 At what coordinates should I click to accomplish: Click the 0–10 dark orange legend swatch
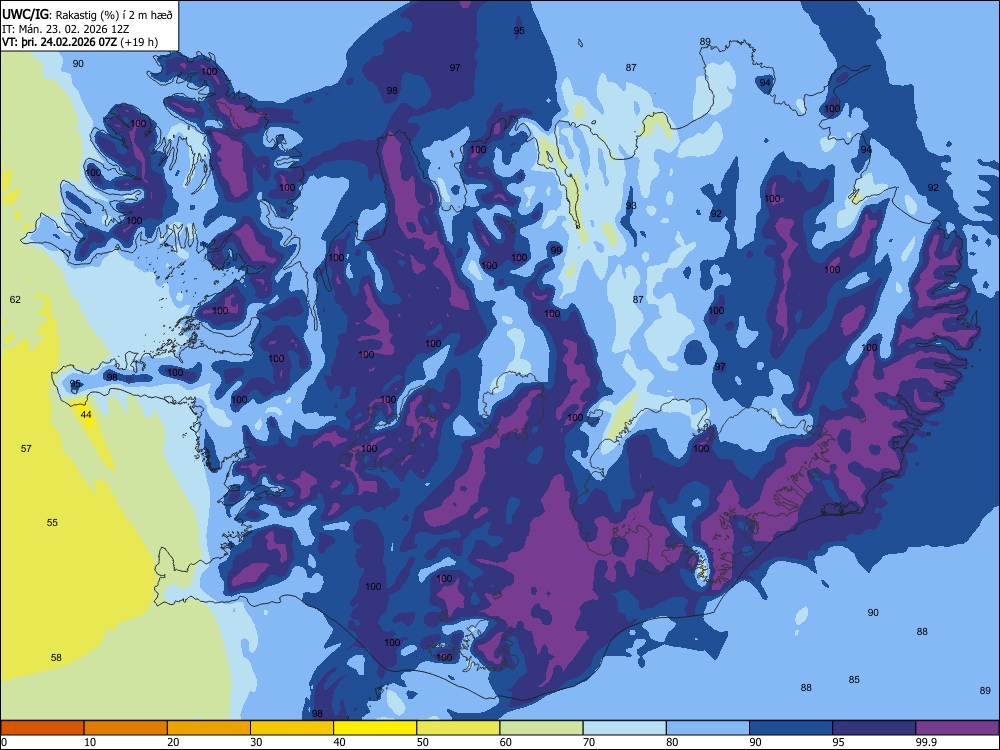click(x=42, y=728)
